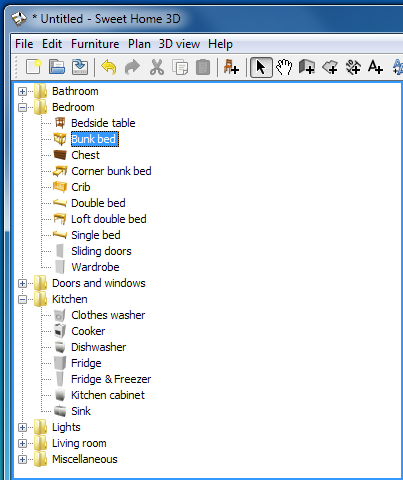
Task: Open the Furniture menu
Action: point(95,44)
